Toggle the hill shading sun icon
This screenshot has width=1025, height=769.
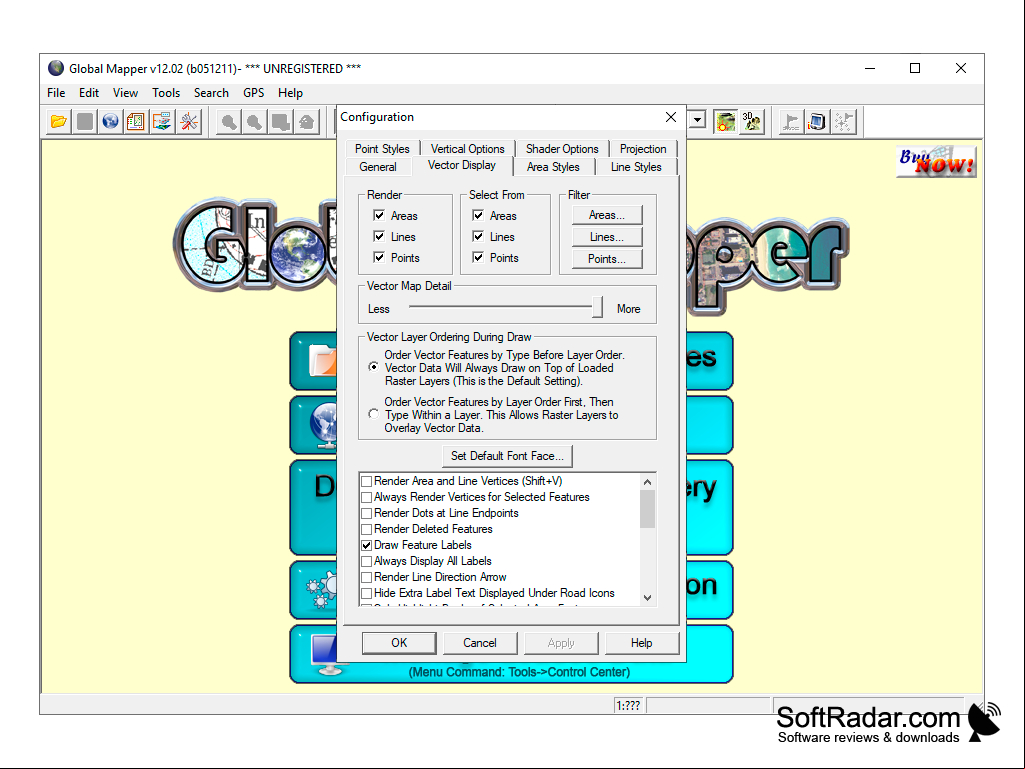pyautogui.click(x=725, y=122)
